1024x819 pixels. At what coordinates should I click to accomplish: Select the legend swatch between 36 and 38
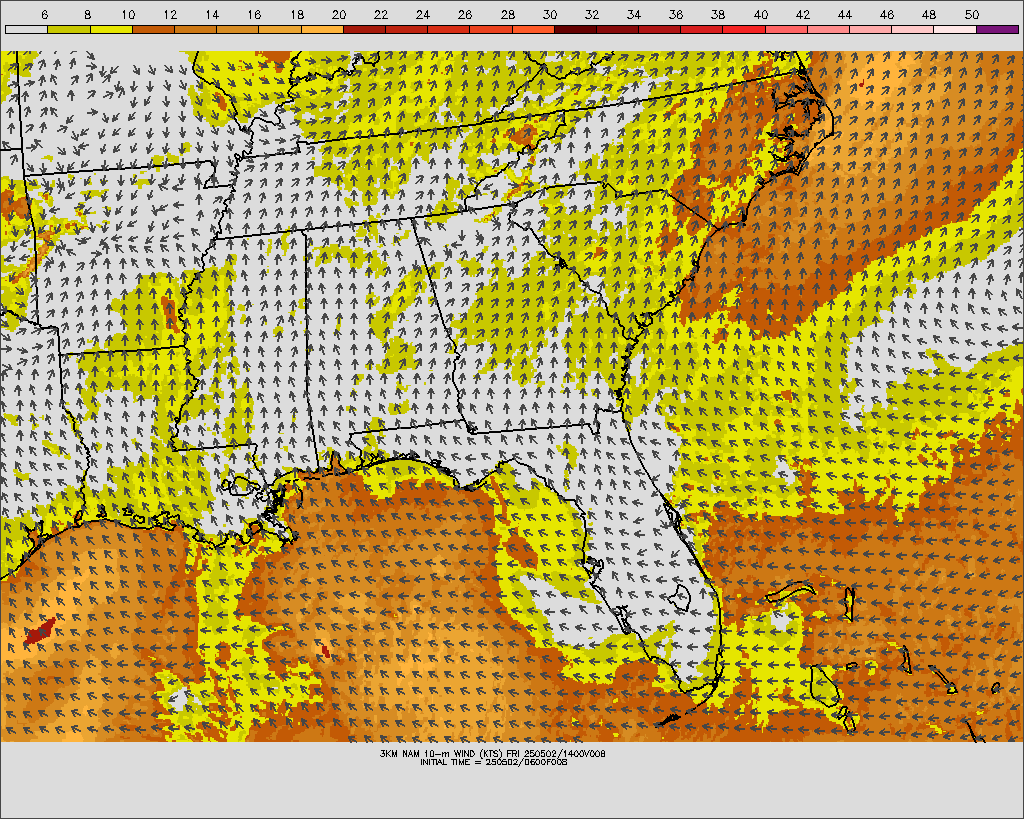702,29
